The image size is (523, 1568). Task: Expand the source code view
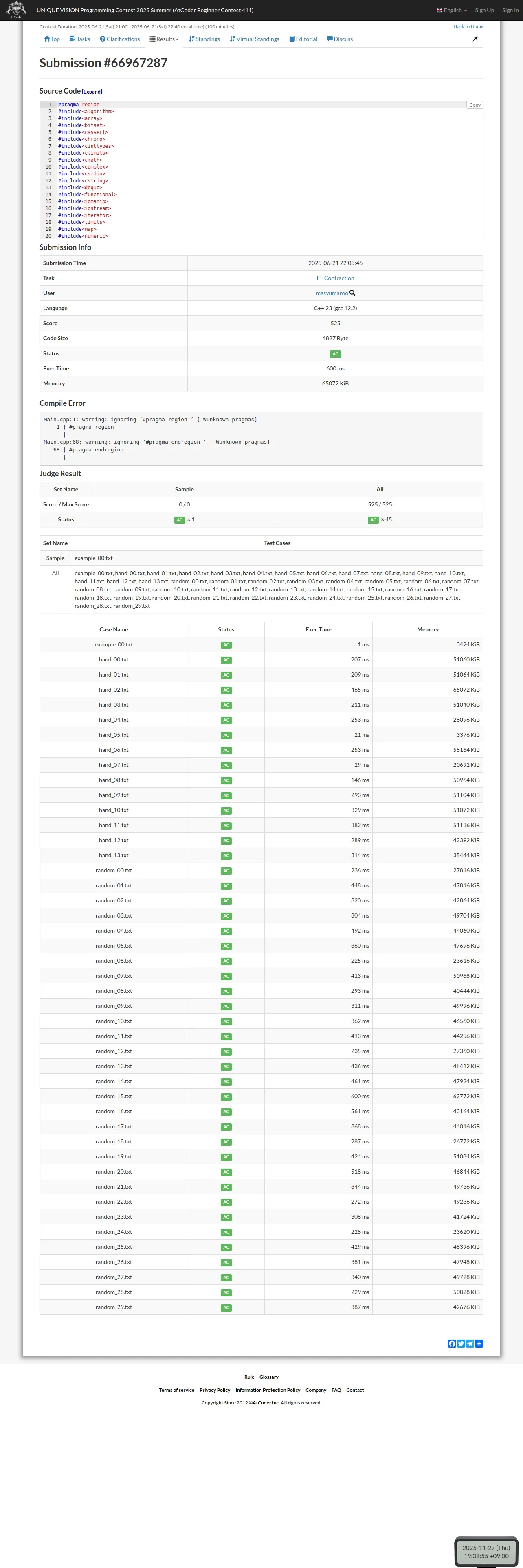click(92, 92)
